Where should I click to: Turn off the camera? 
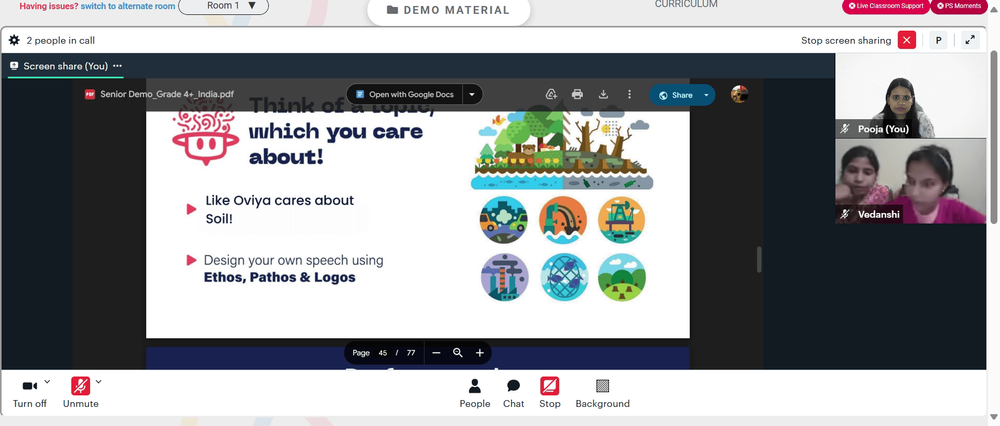pyautogui.click(x=30, y=392)
